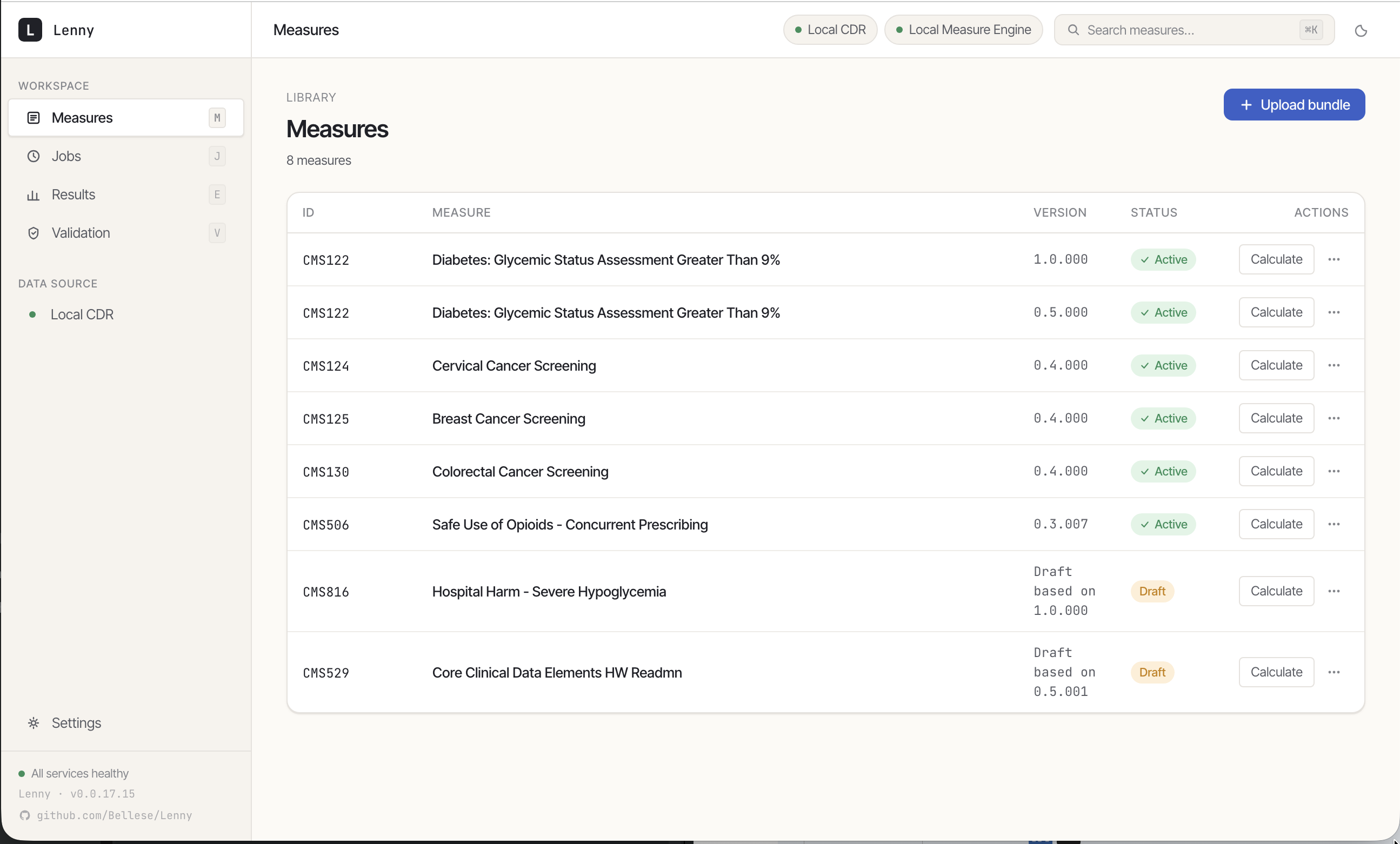Image resolution: width=1400 pixels, height=844 pixels.
Task: Open more actions for CMS506 row
Action: (1334, 524)
